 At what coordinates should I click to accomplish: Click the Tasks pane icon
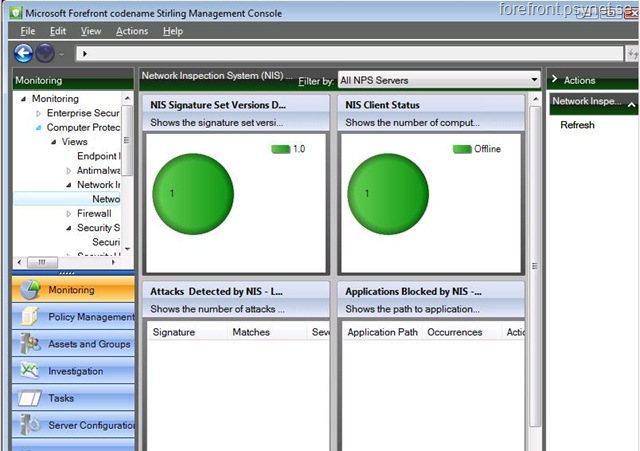point(28,398)
